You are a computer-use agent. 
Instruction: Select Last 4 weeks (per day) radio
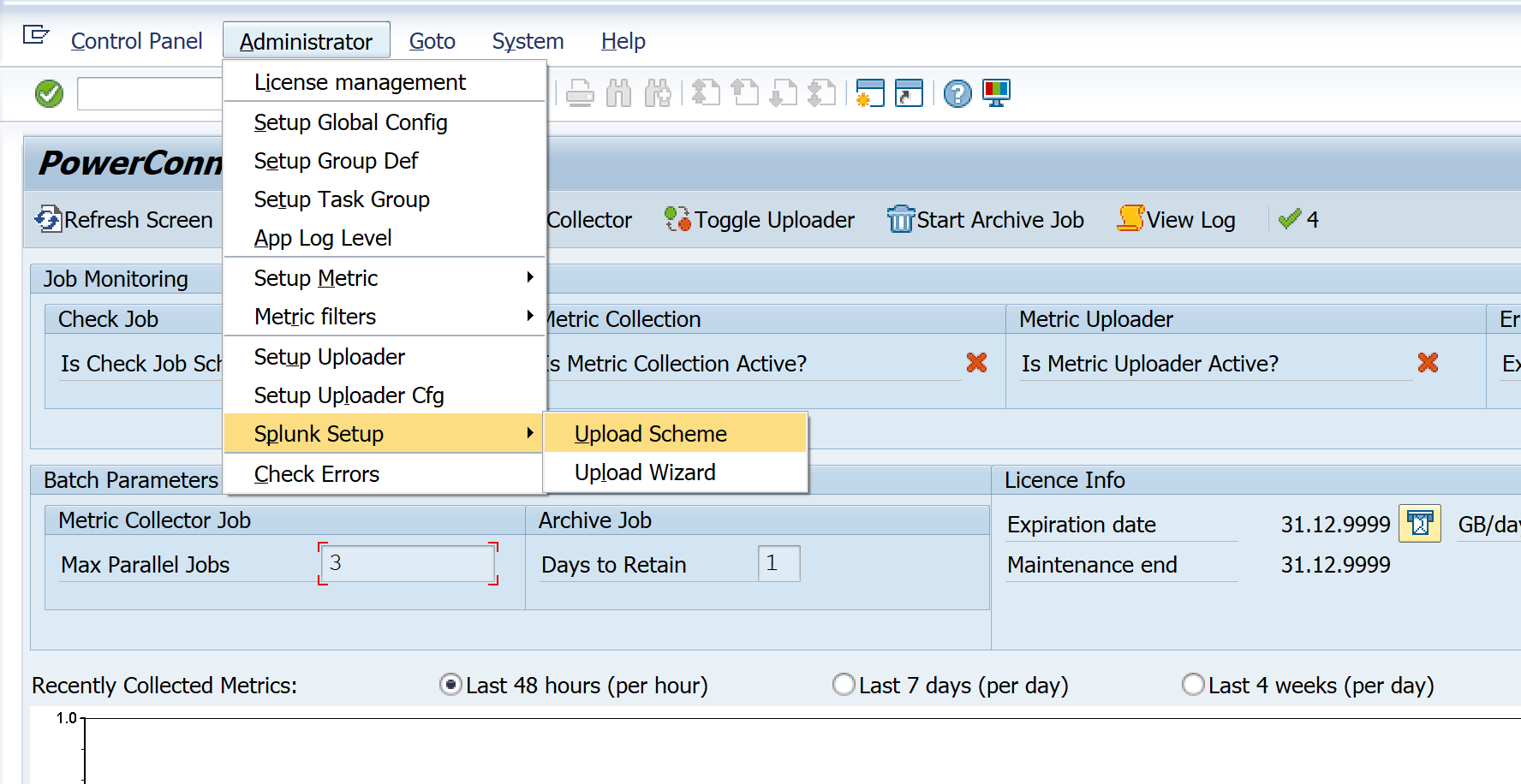[1193, 685]
